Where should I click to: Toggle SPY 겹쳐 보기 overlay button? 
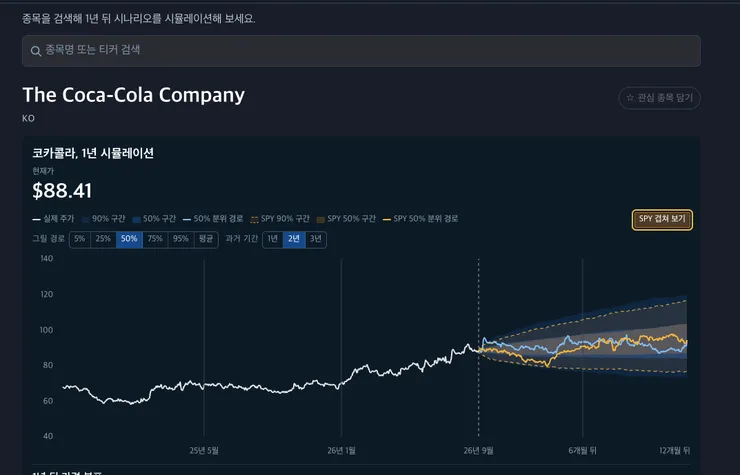coord(662,220)
